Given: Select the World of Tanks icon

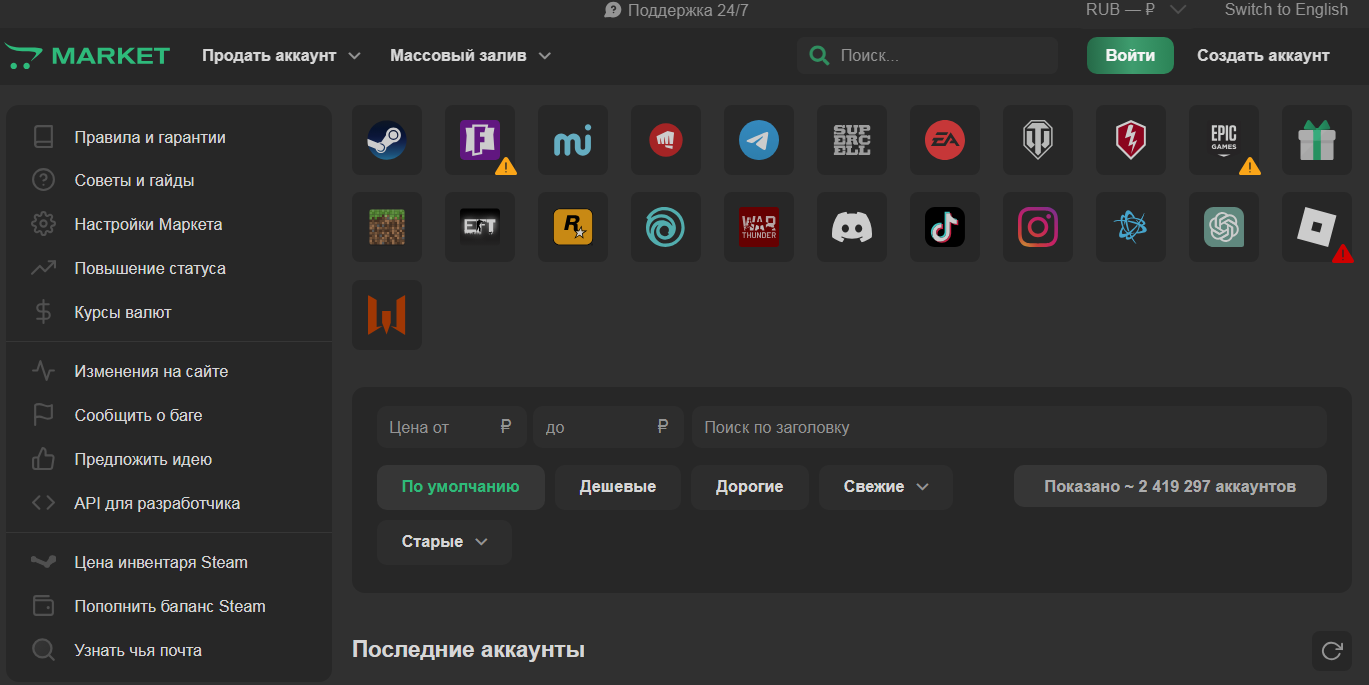Looking at the screenshot, I should 1038,140.
